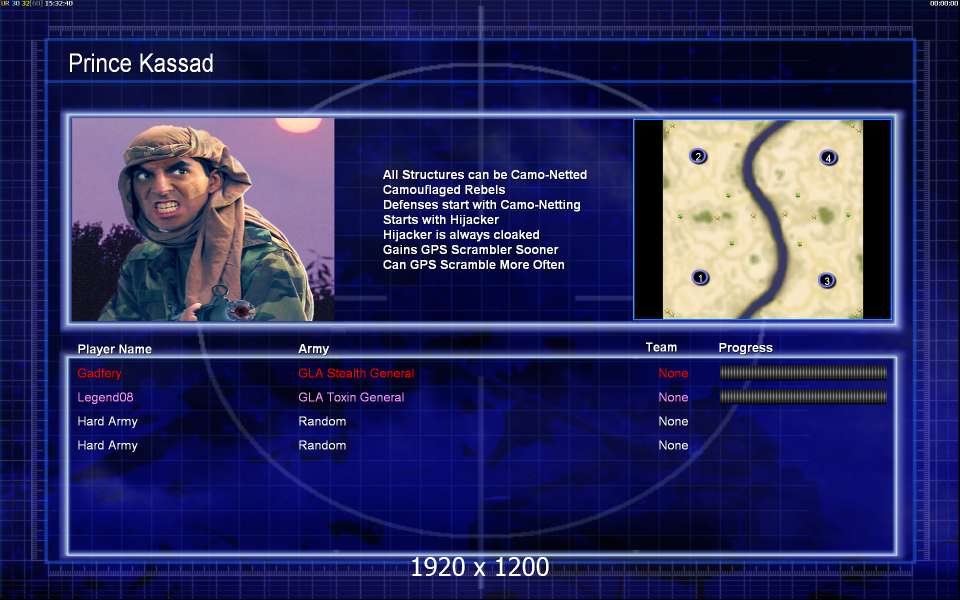
Task: Click 'Defenses start with Camo-Netting' line
Action: [x=482, y=204]
